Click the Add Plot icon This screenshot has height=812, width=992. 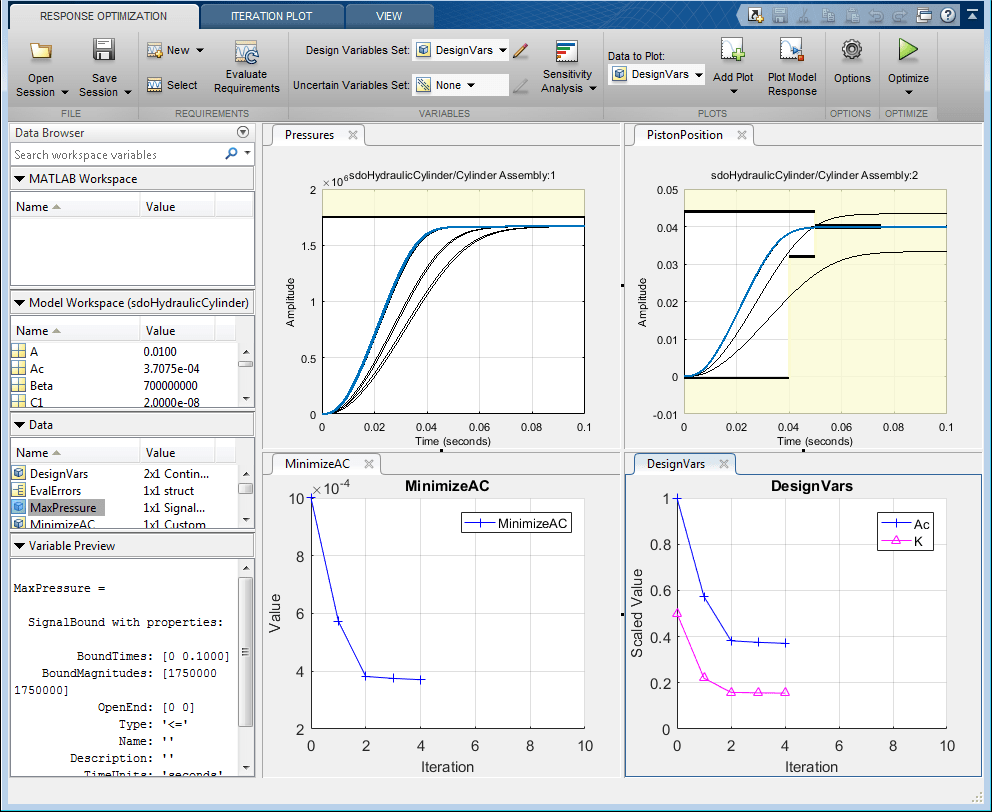point(733,52)
